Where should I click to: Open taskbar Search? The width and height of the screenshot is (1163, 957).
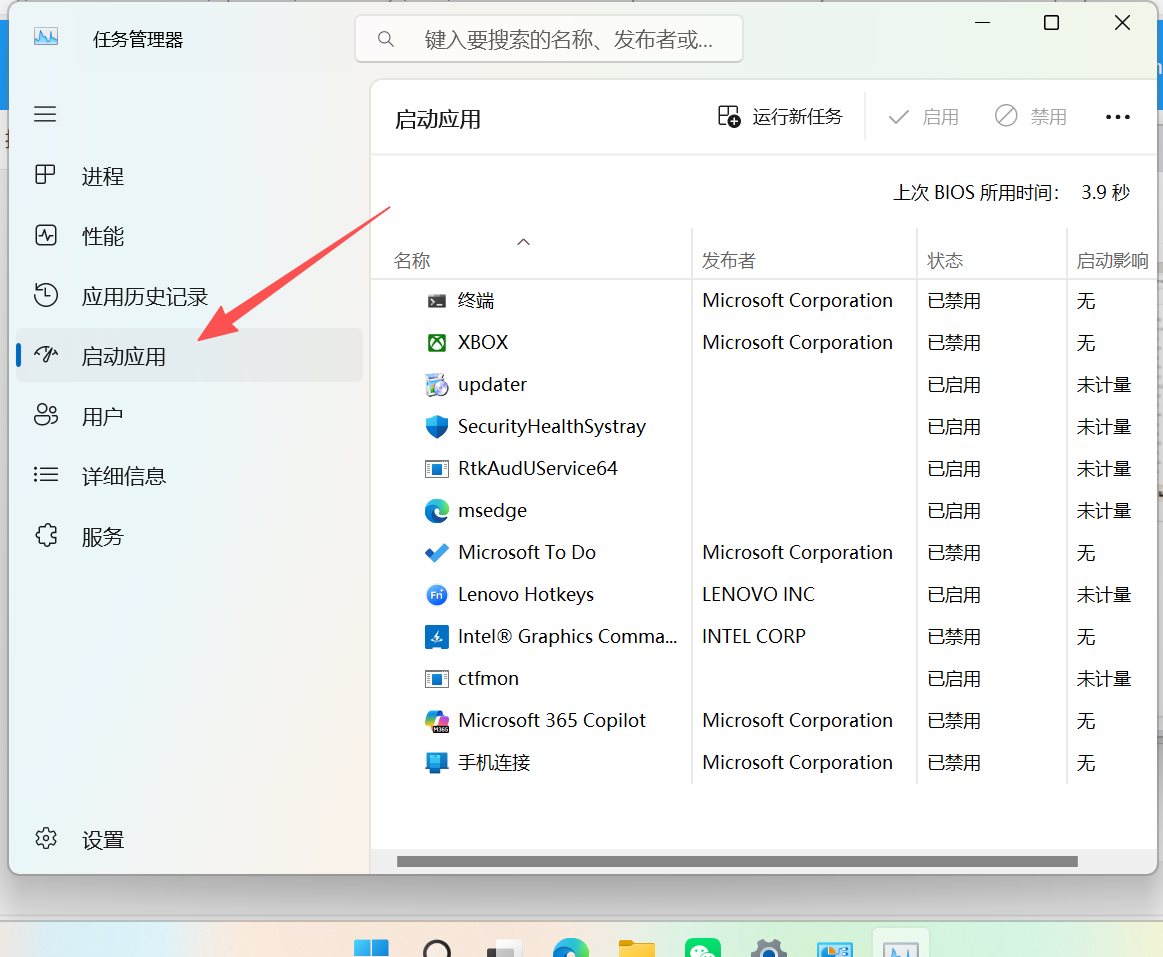pos(437,947)
